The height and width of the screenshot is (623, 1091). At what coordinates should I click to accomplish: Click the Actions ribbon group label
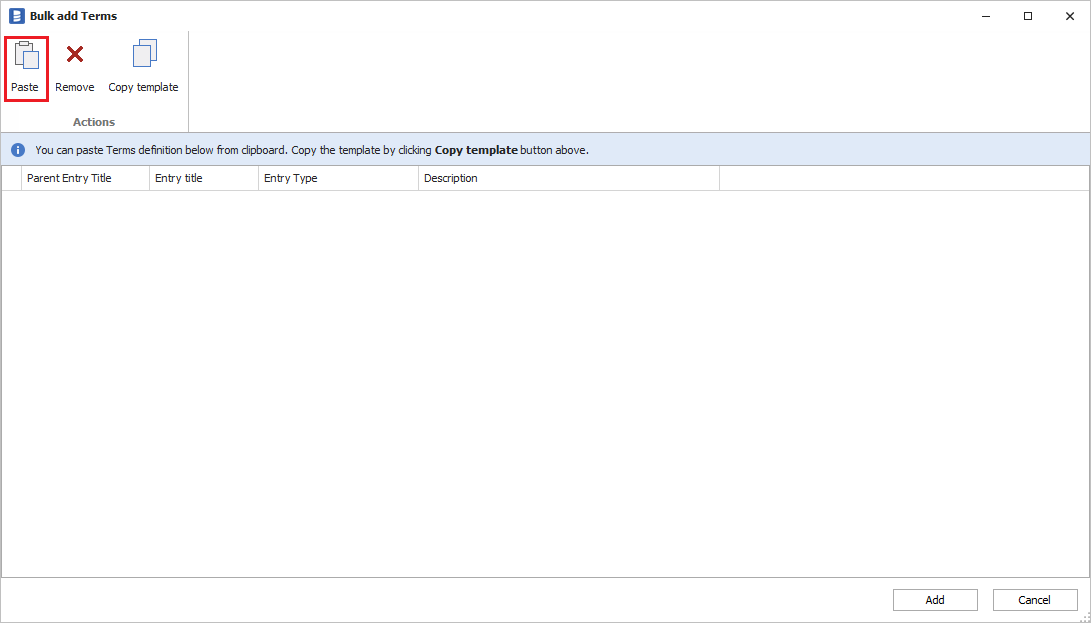coord(94,122)
